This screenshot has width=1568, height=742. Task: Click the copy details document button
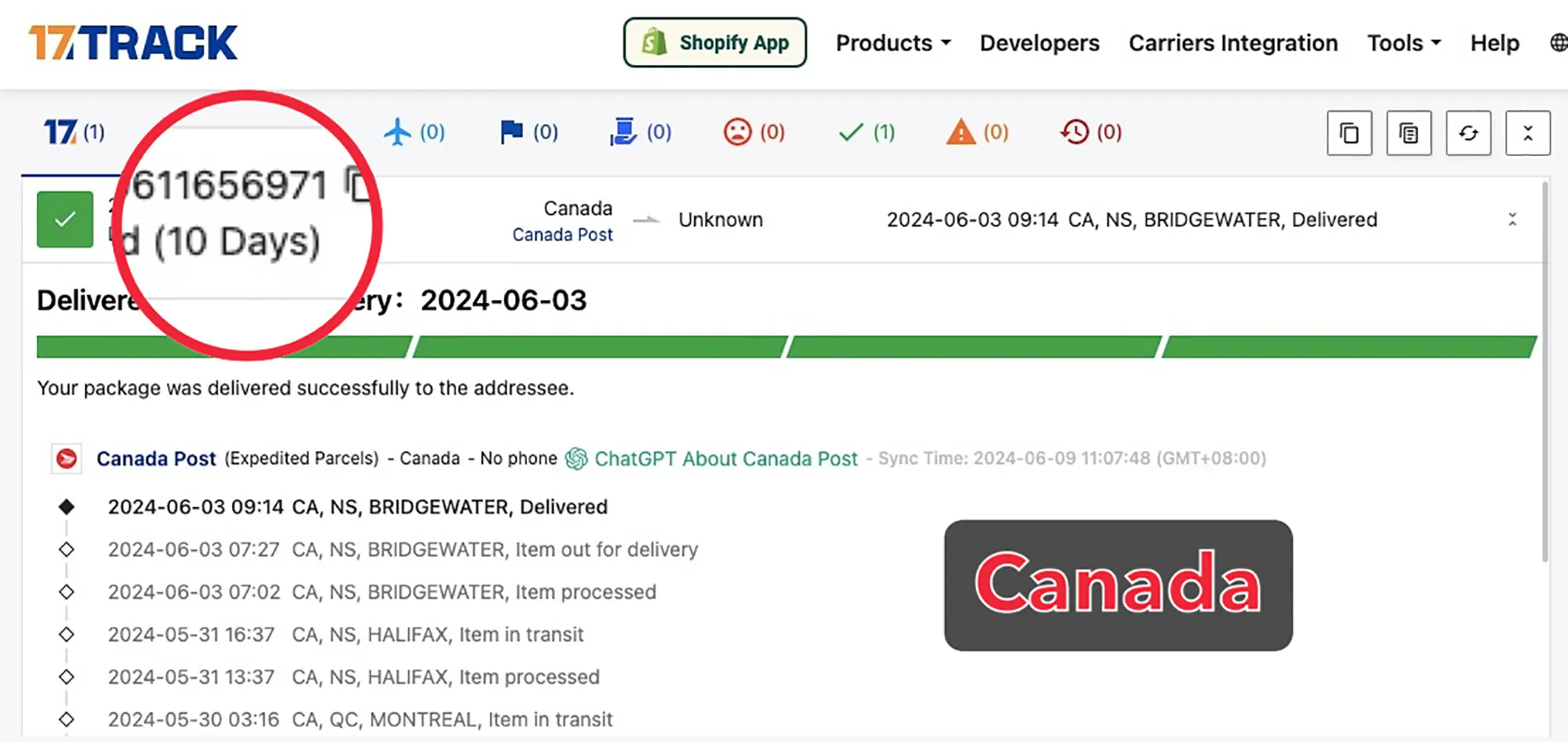(x=1409, y=133)
